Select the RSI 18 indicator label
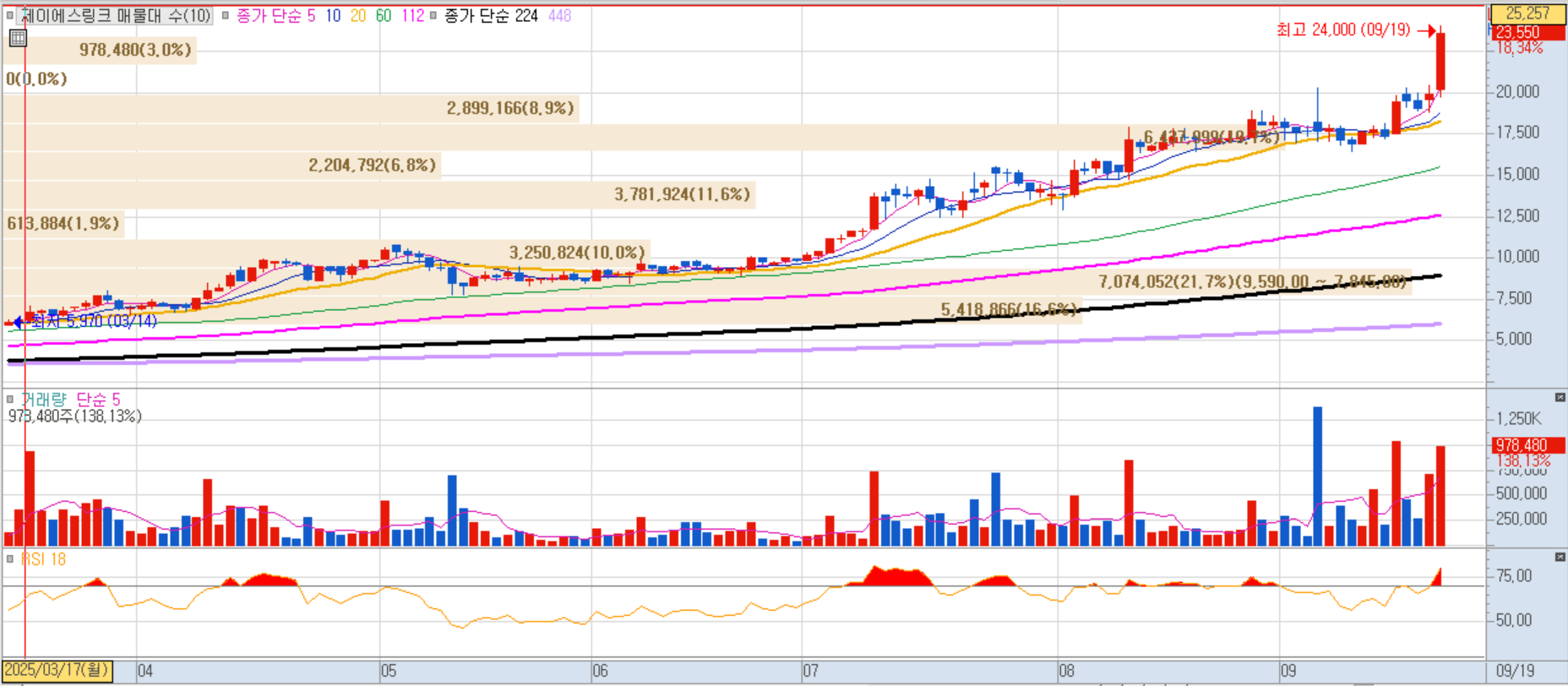The height and width of the screenshot is (686, 1568). pos(43,558)
